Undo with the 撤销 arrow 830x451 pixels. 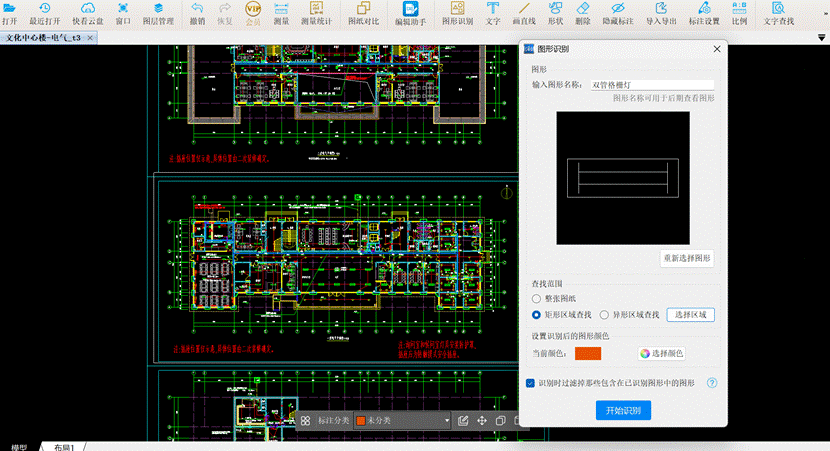coord(197,13)
